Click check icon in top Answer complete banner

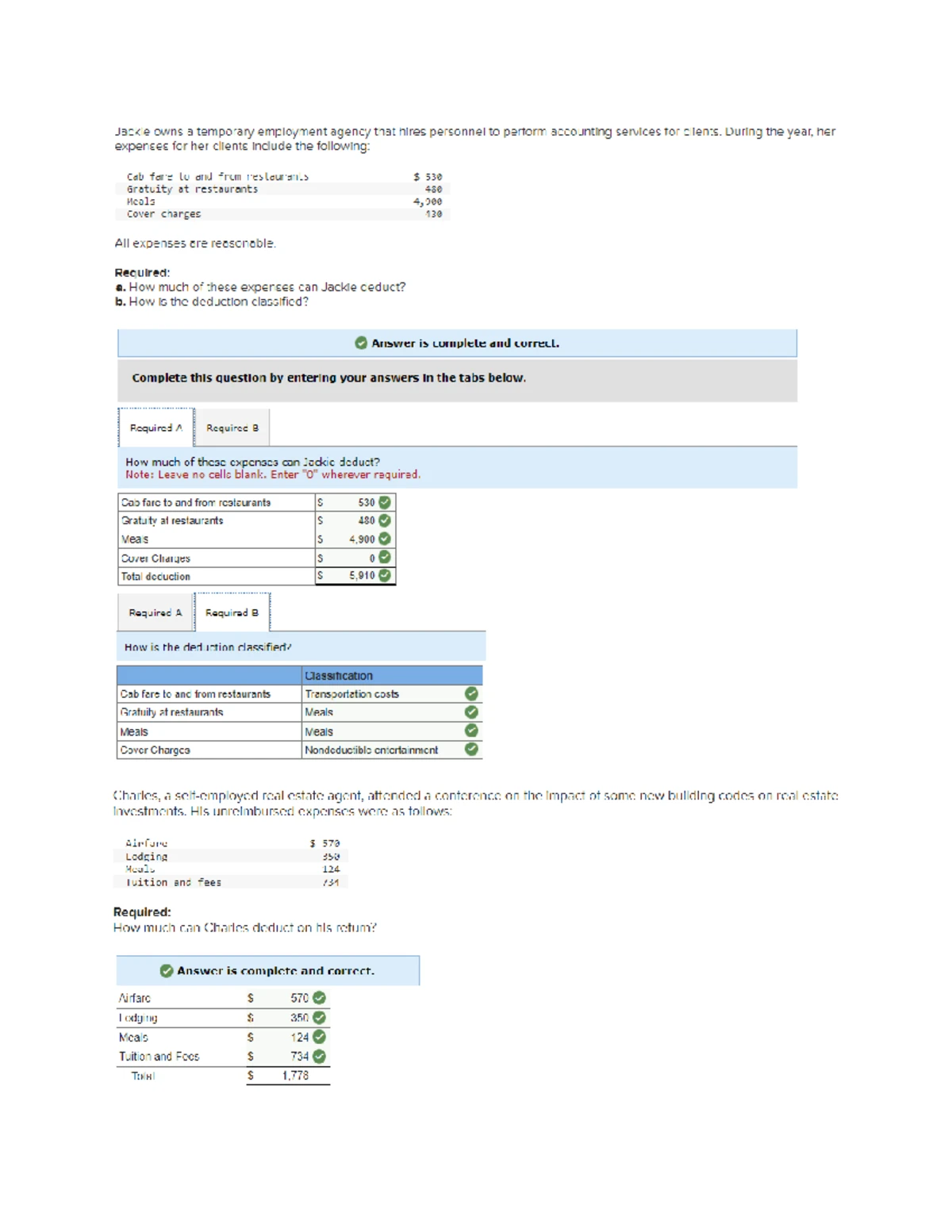pos(361,343)
